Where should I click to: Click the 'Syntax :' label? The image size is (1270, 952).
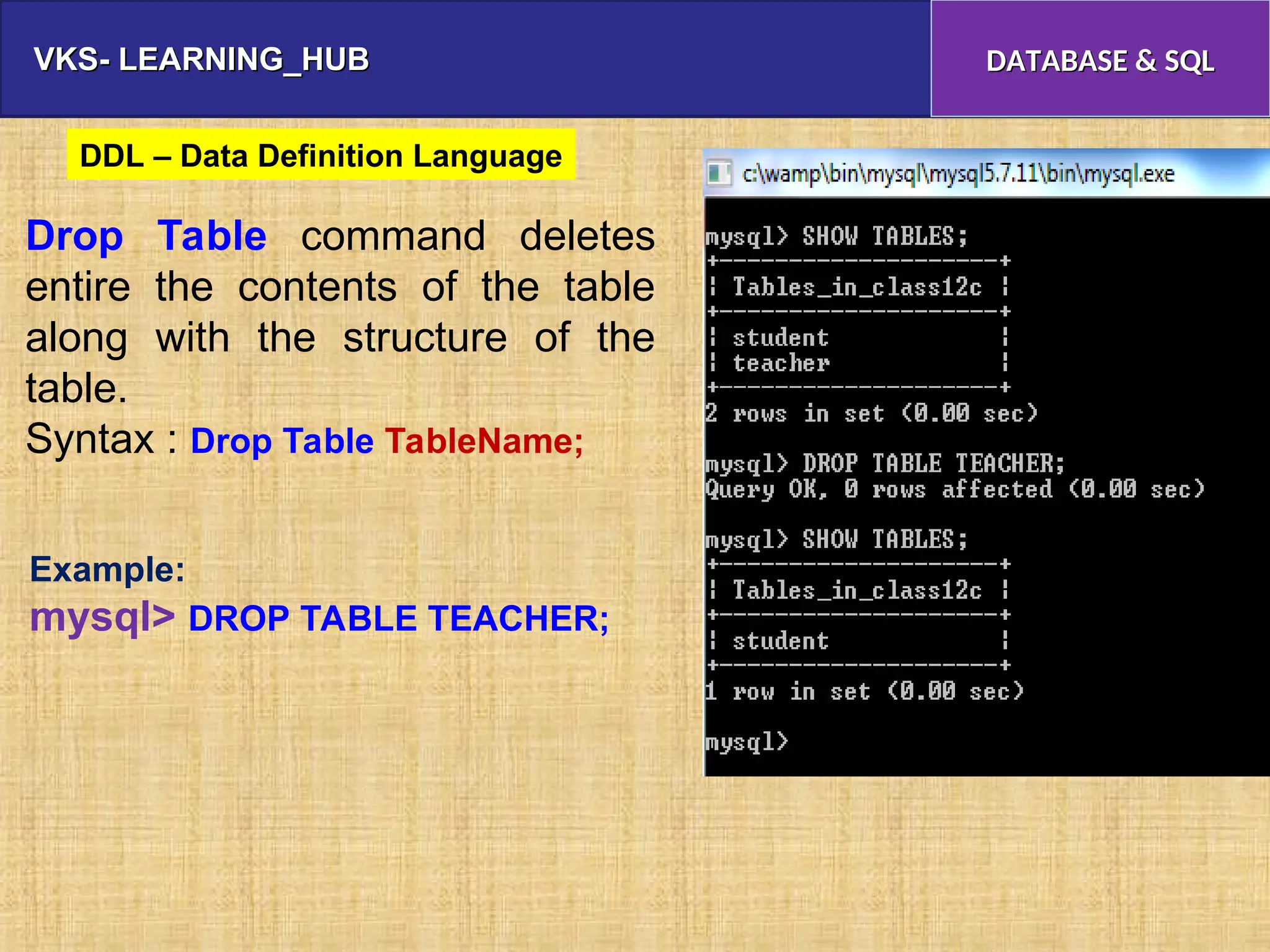(x=102, y=439)
